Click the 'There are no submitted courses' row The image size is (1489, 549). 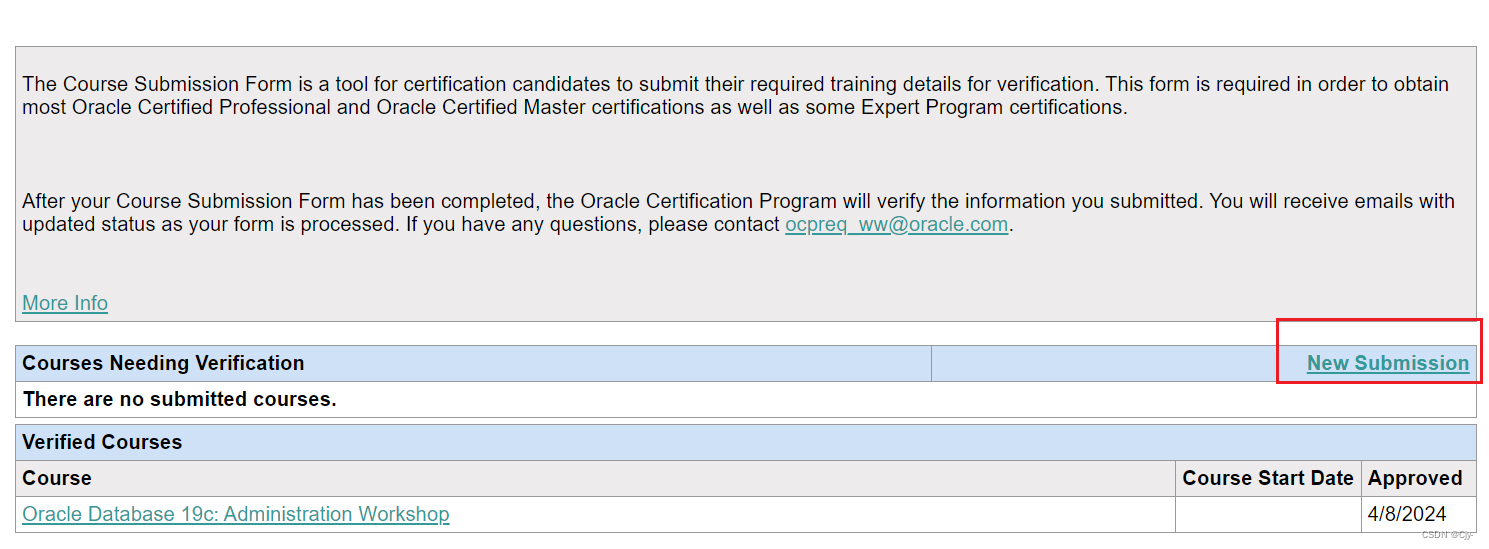180,399
